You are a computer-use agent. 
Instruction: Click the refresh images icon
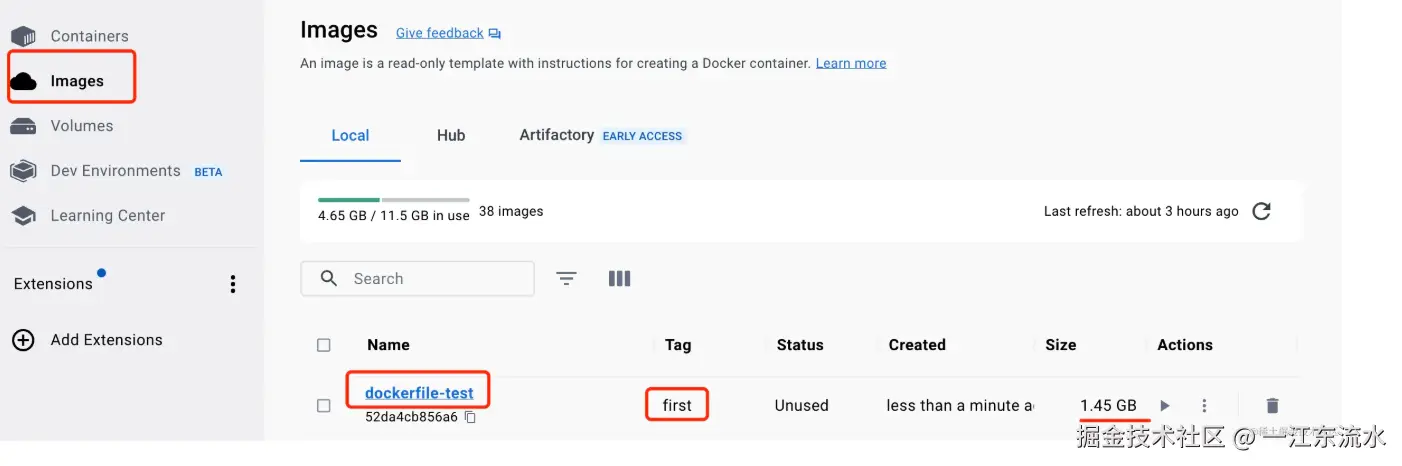coord(1262,211)
